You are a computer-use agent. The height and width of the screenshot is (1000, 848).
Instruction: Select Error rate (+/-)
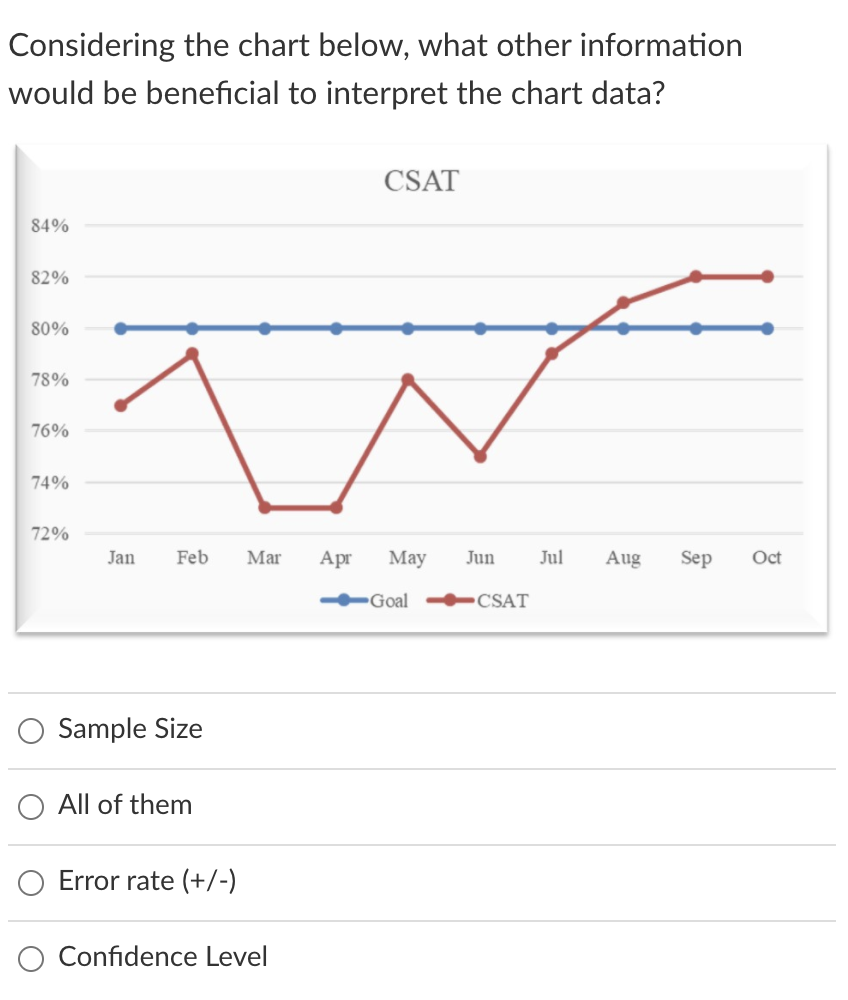(30, 883)
